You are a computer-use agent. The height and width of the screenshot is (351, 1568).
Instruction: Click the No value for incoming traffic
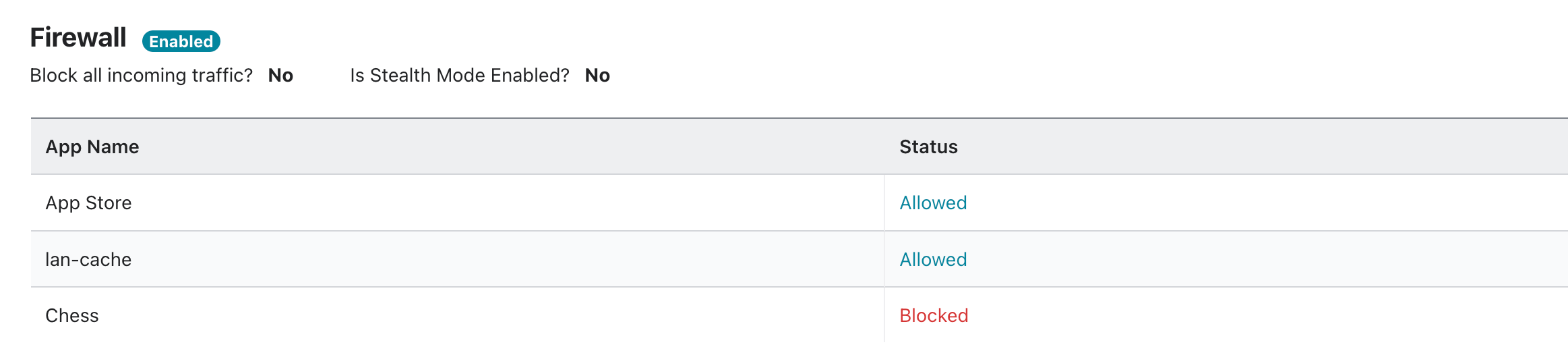click(280, 75)
